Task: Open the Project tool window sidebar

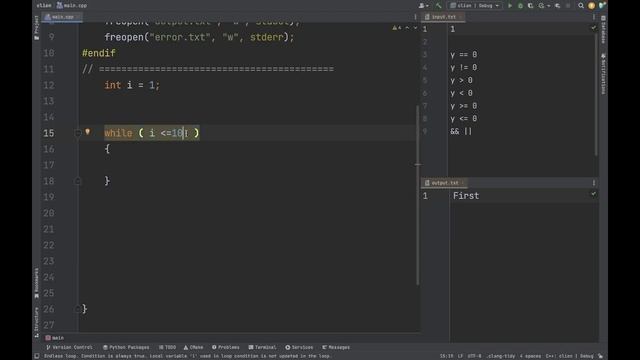Action: pyautogui.click(x=37, y=28)
